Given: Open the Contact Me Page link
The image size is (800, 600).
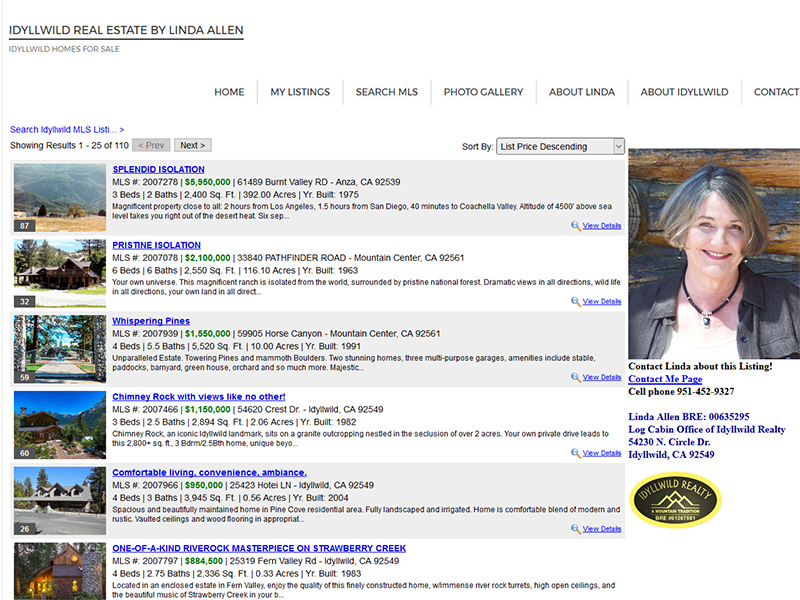Looking at the screenshot, I should click(665, 379).
